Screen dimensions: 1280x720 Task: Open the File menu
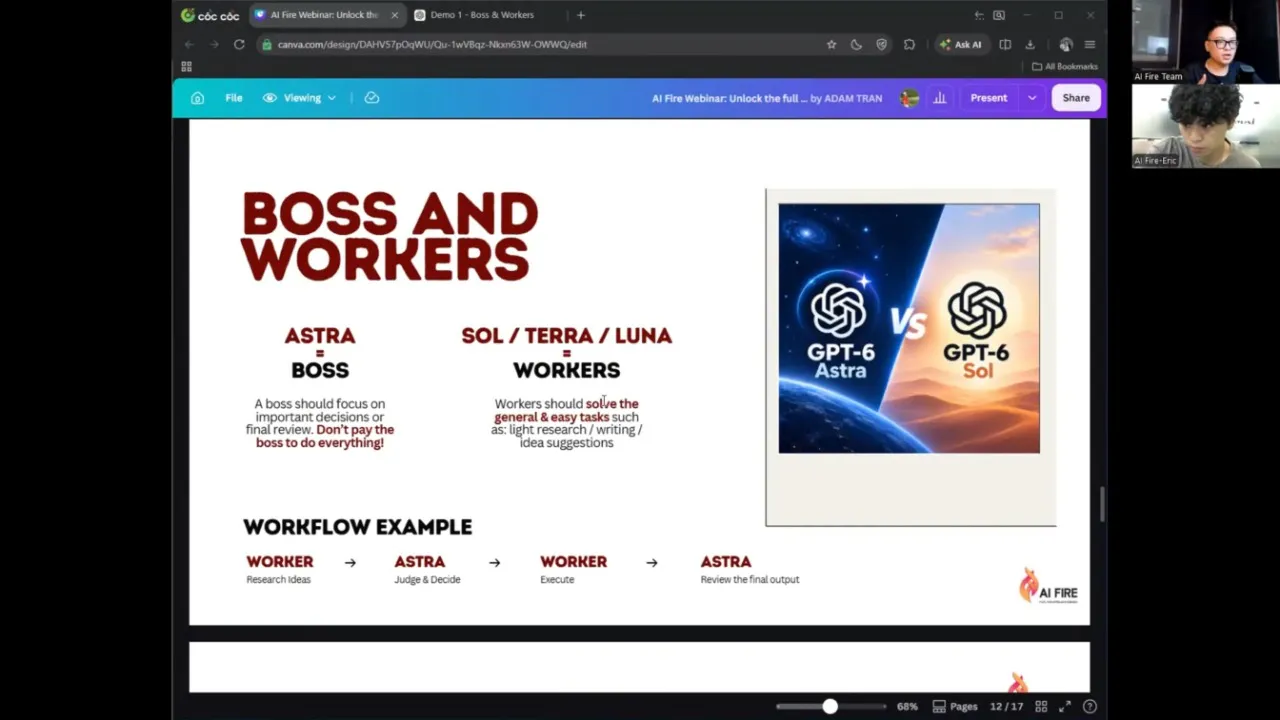click(234, 98)
